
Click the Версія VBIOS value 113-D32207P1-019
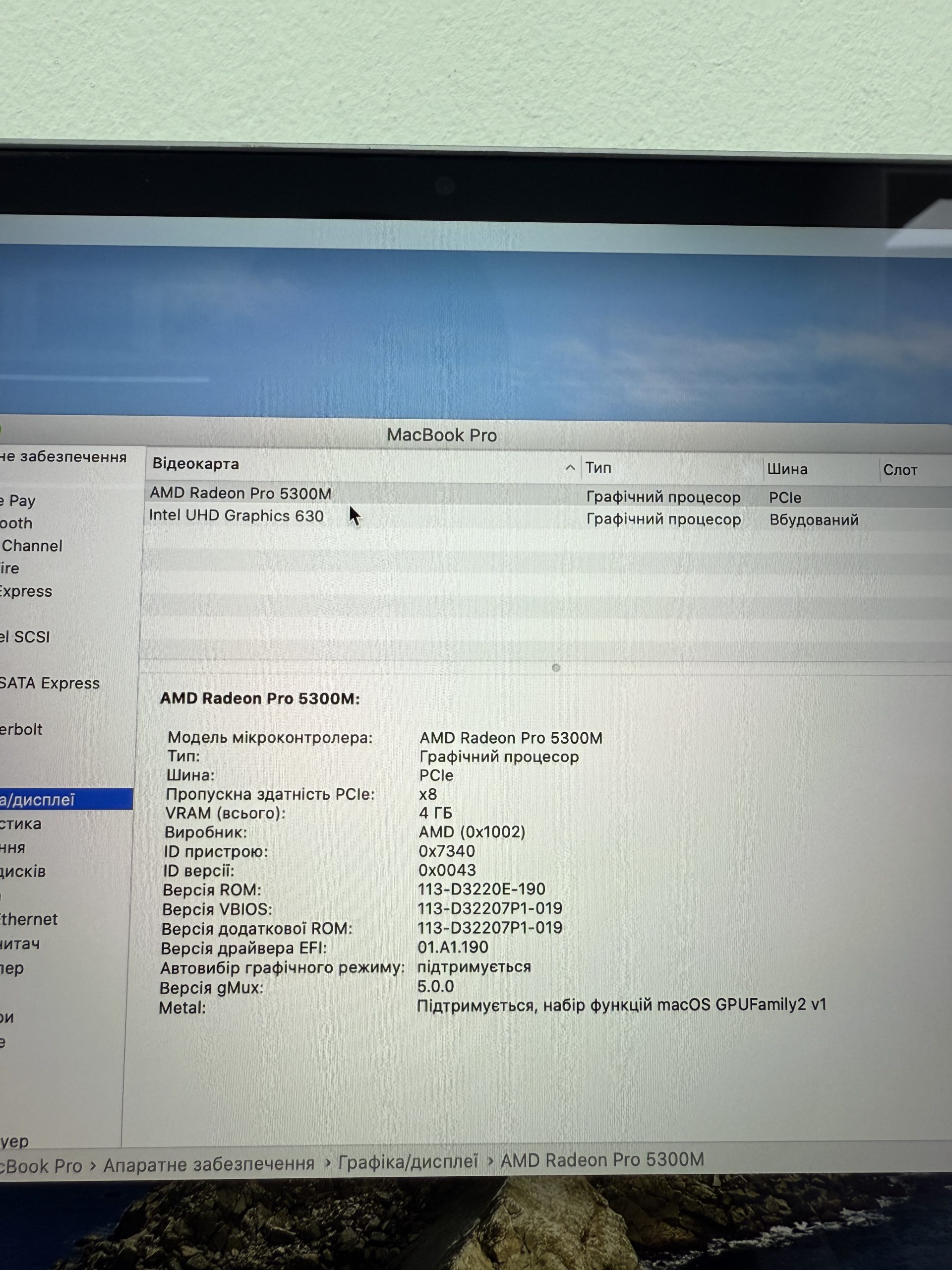tap(490, 908)
